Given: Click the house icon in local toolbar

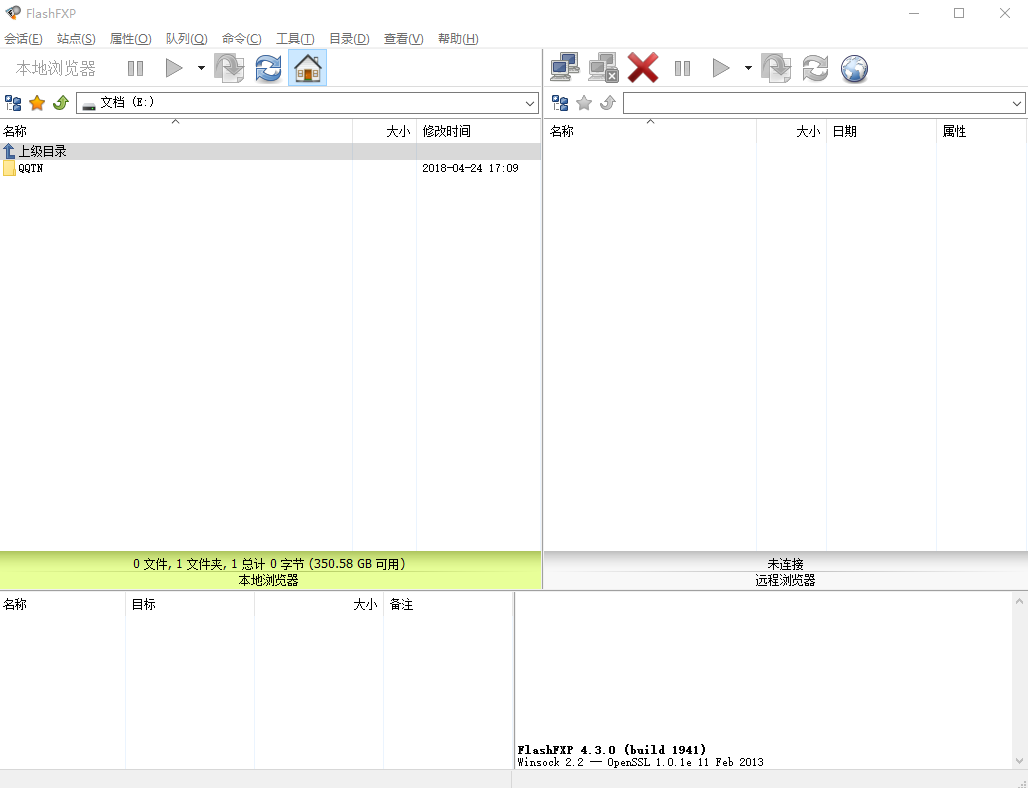Looking at the screenshot, I should (307, 68).
